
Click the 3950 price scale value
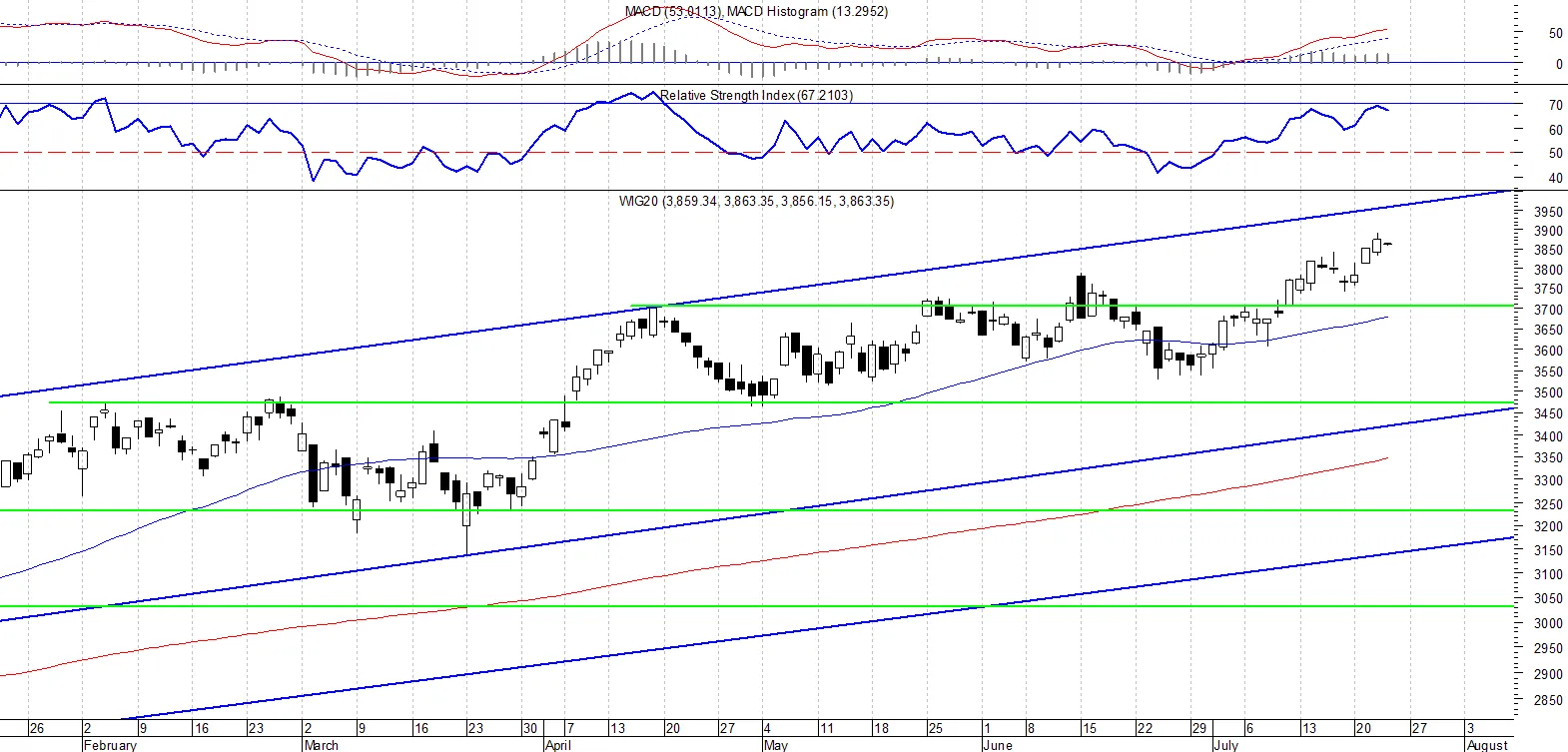click(1548, 213)
